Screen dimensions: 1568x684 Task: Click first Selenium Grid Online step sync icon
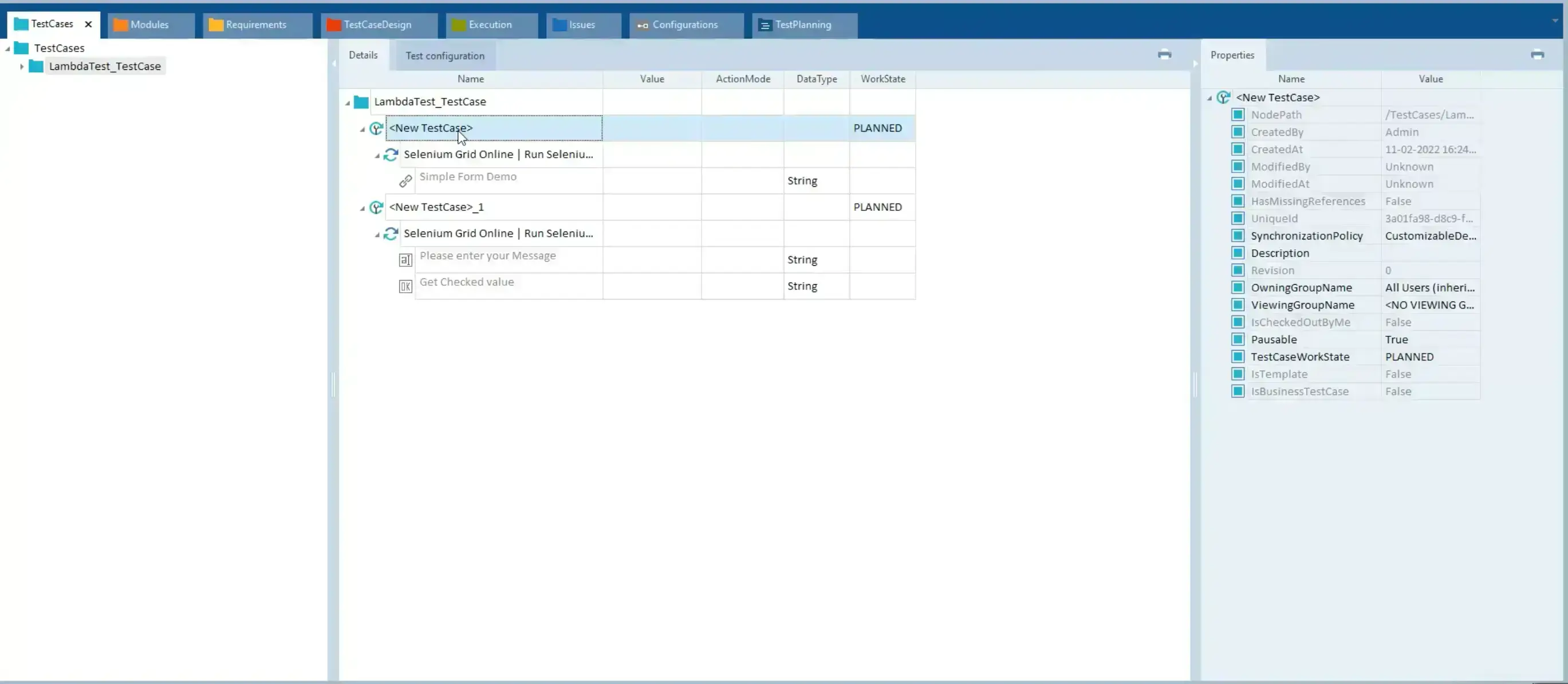tap(391, 155)
